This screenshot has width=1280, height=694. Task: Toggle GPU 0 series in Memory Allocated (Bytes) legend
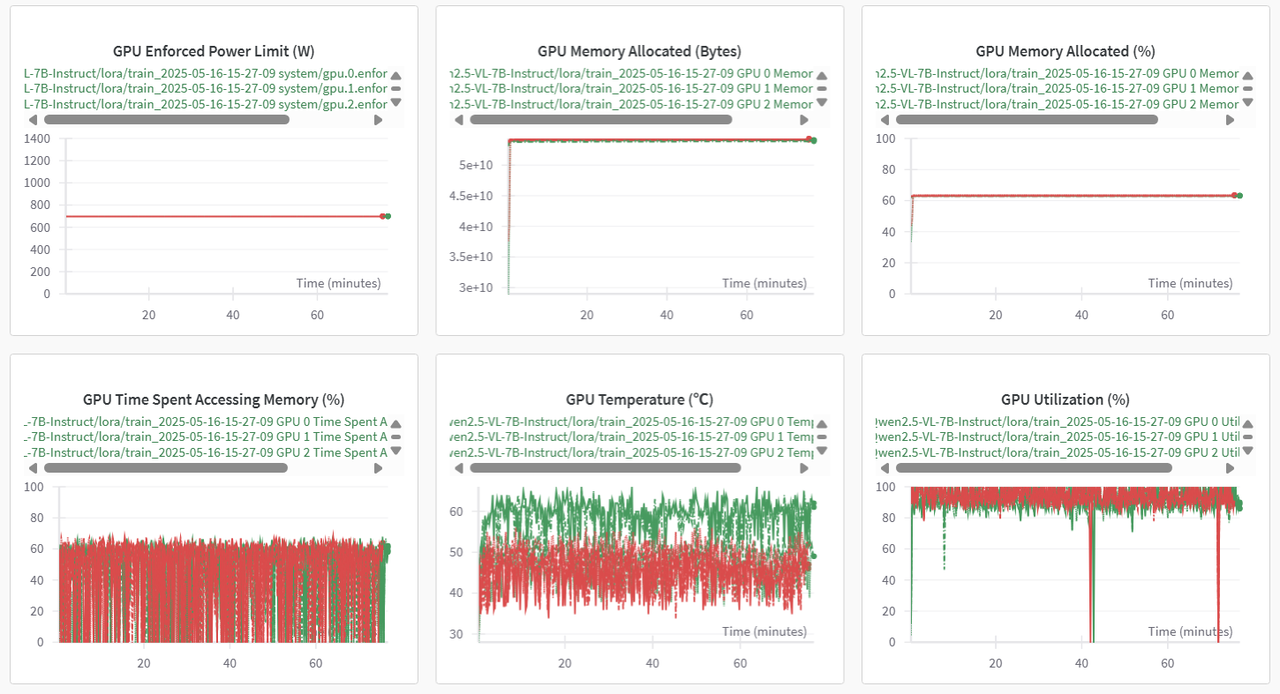click(x=632, y=74)
